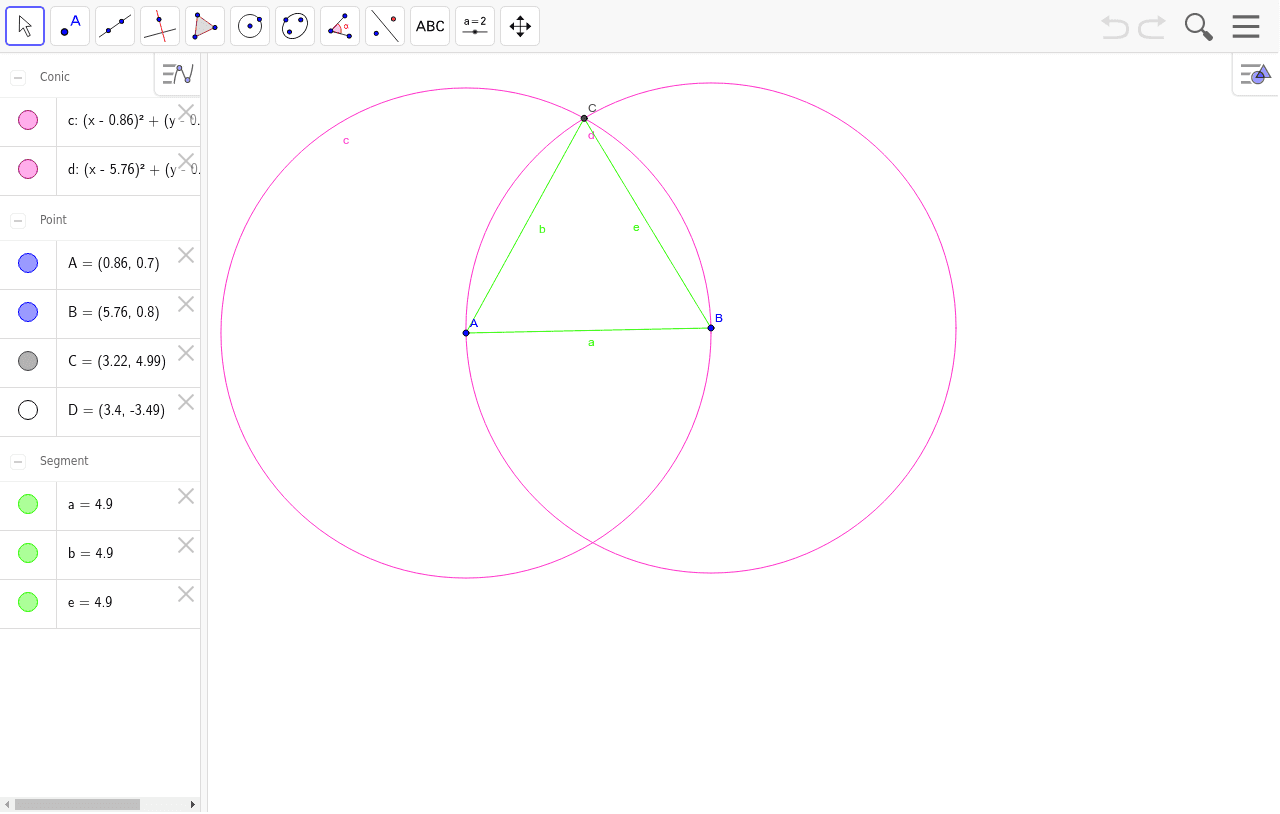Select the Circle with Center tool
Screen dimensions: 1280x814
click(x=250, y=26)
